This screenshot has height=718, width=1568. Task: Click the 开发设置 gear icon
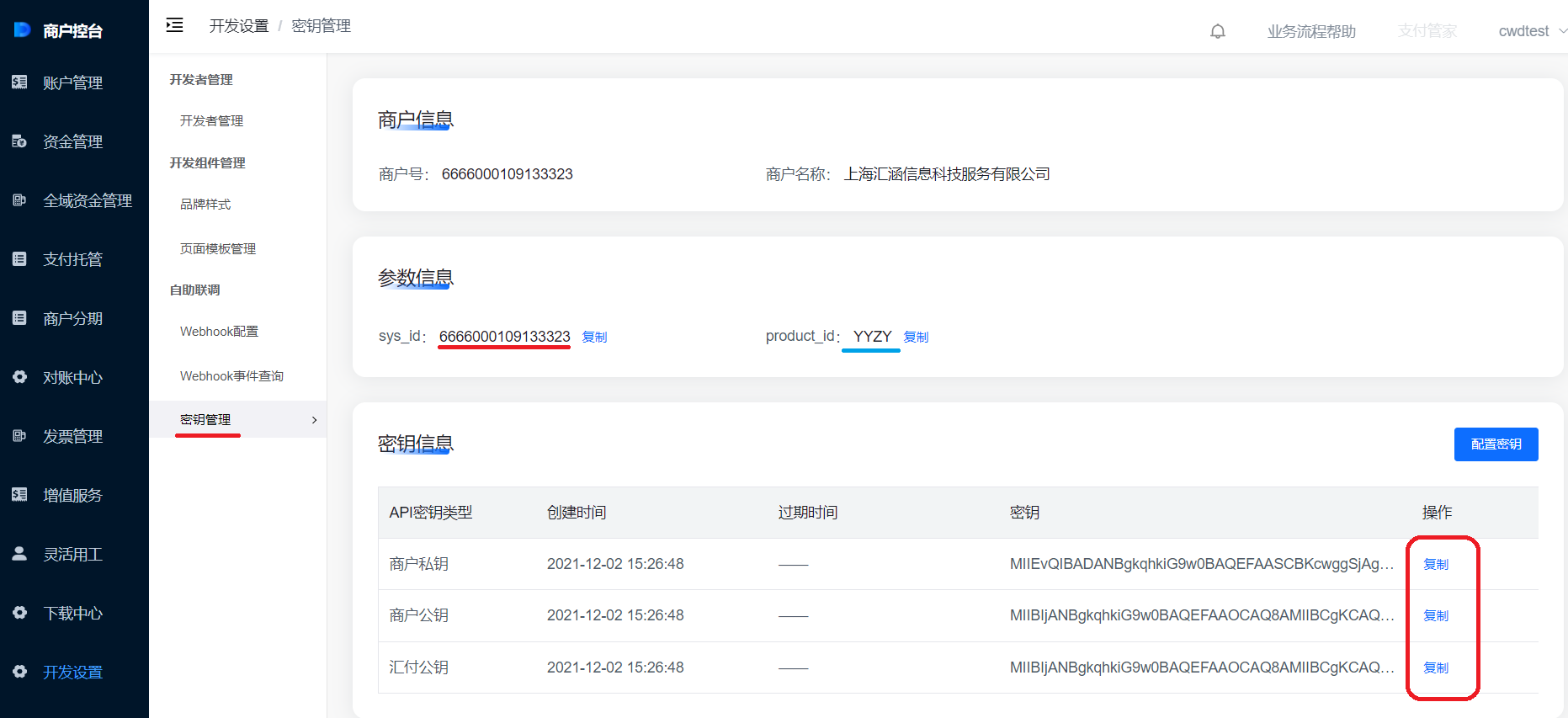coord(19,672)
